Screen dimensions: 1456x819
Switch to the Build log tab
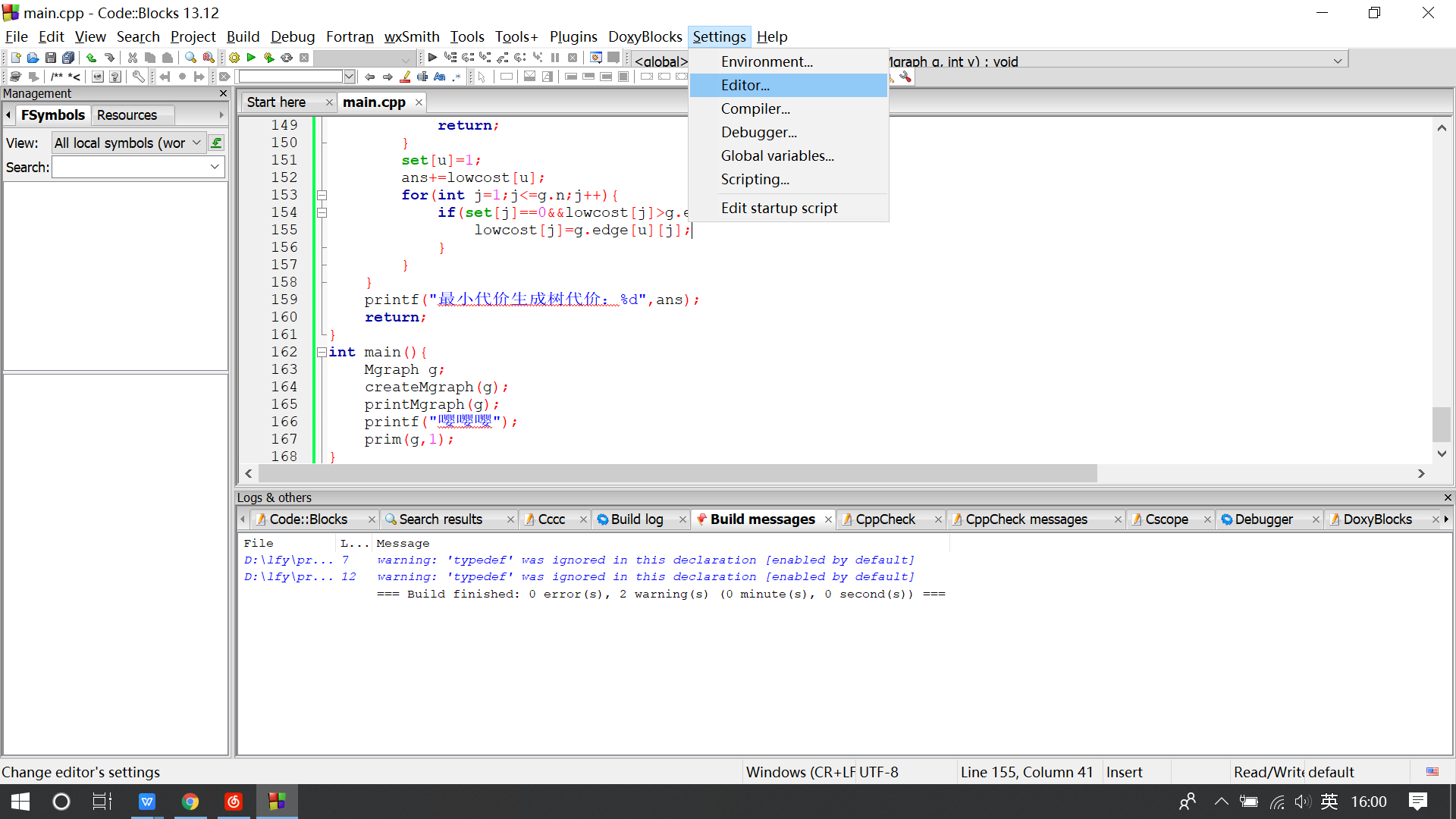(637, 519)
